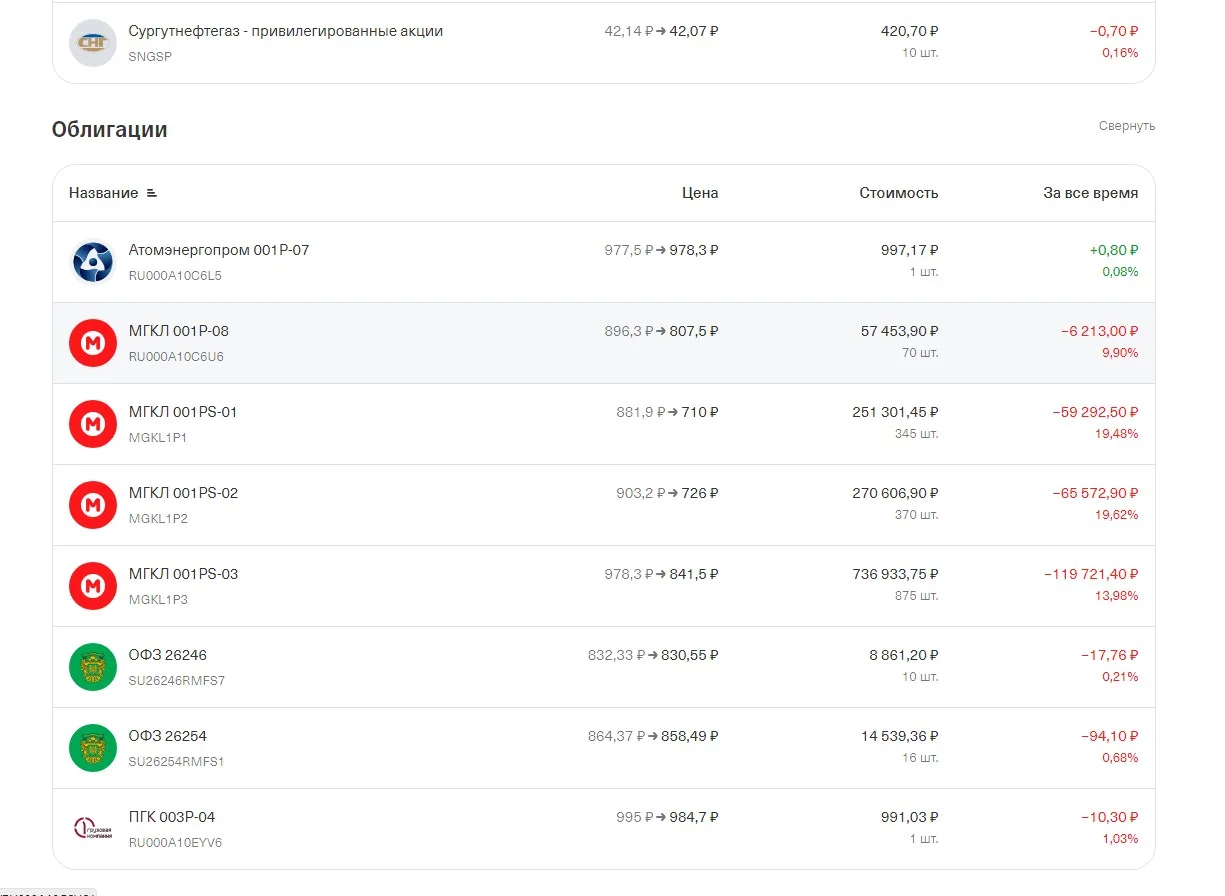Click the Цена column header

(x=700, y=193)
